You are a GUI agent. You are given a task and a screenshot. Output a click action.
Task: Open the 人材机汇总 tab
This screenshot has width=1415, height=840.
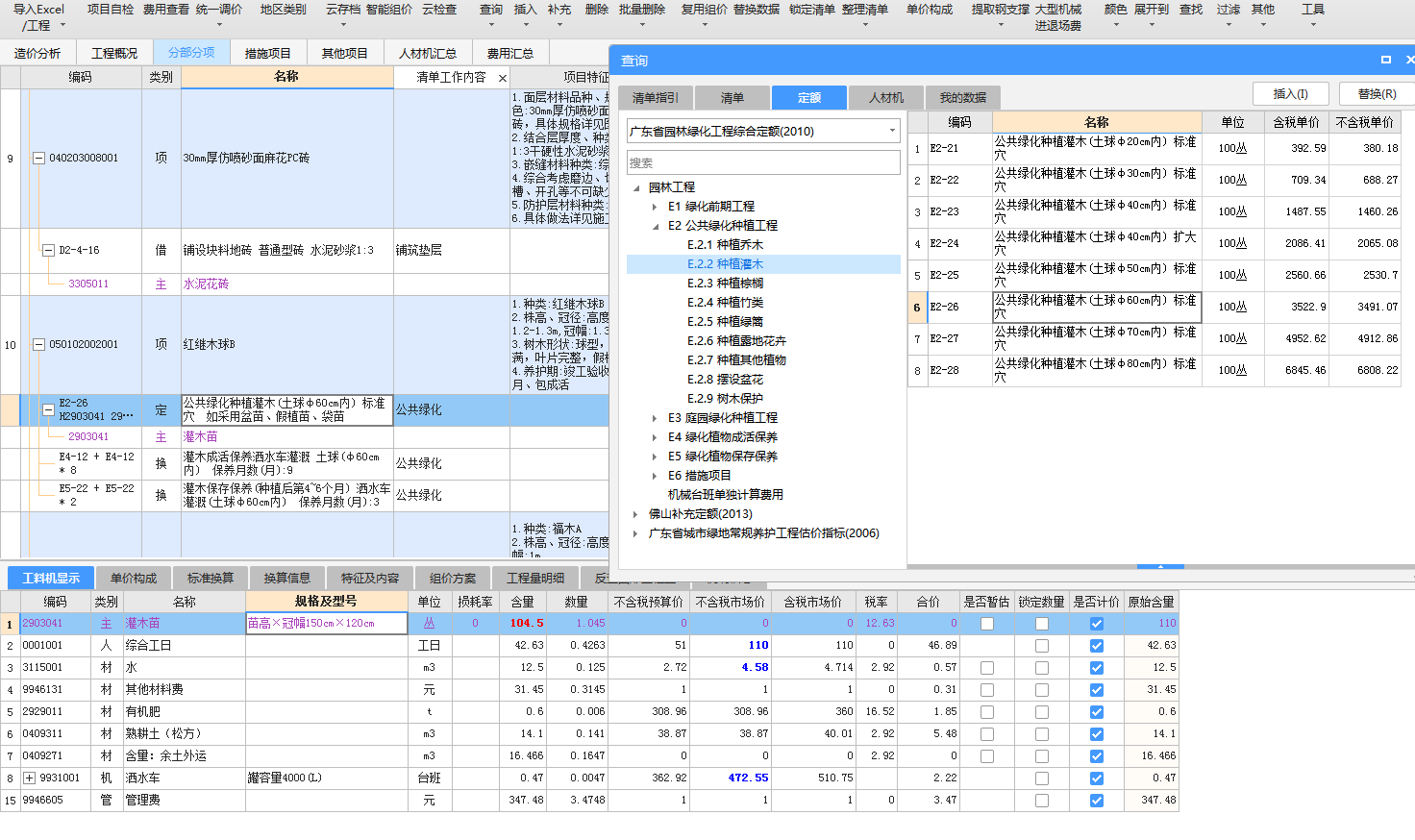tap(428, 53)
